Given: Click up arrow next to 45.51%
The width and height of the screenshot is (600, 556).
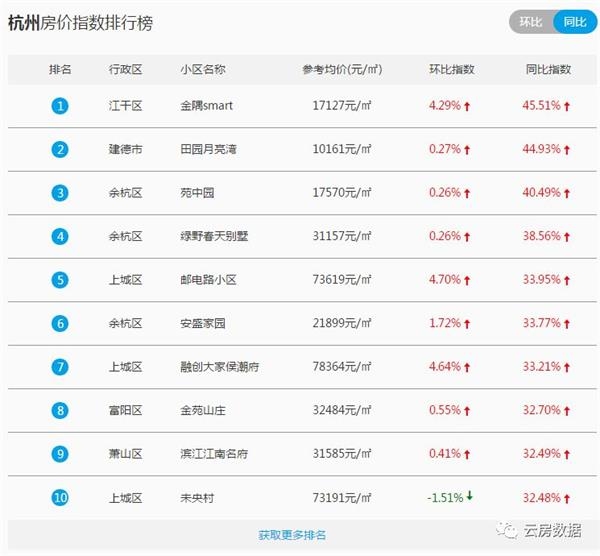Looking at the screenshot, I should coord(567,106).
